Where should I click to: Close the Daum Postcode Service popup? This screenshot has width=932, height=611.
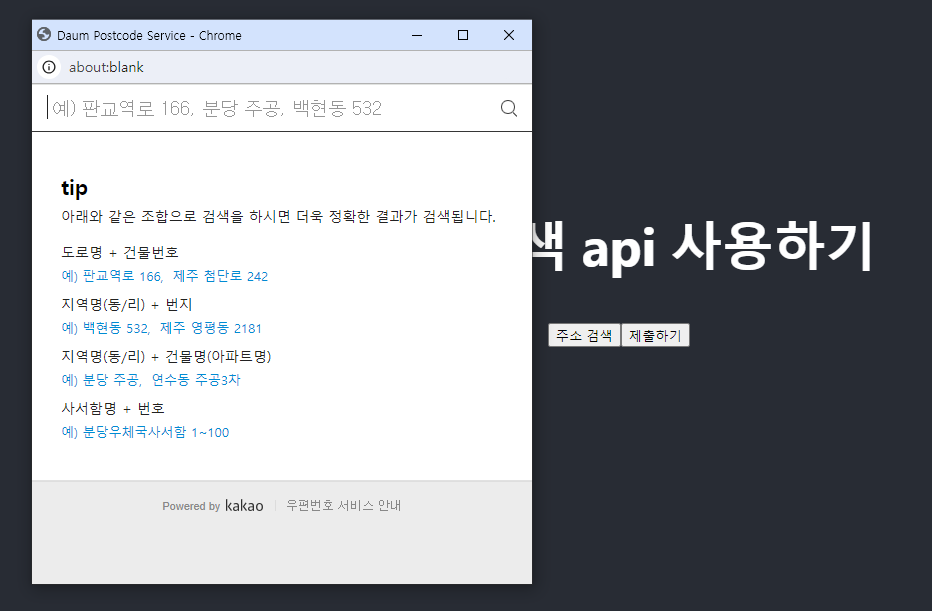[509, 35]
